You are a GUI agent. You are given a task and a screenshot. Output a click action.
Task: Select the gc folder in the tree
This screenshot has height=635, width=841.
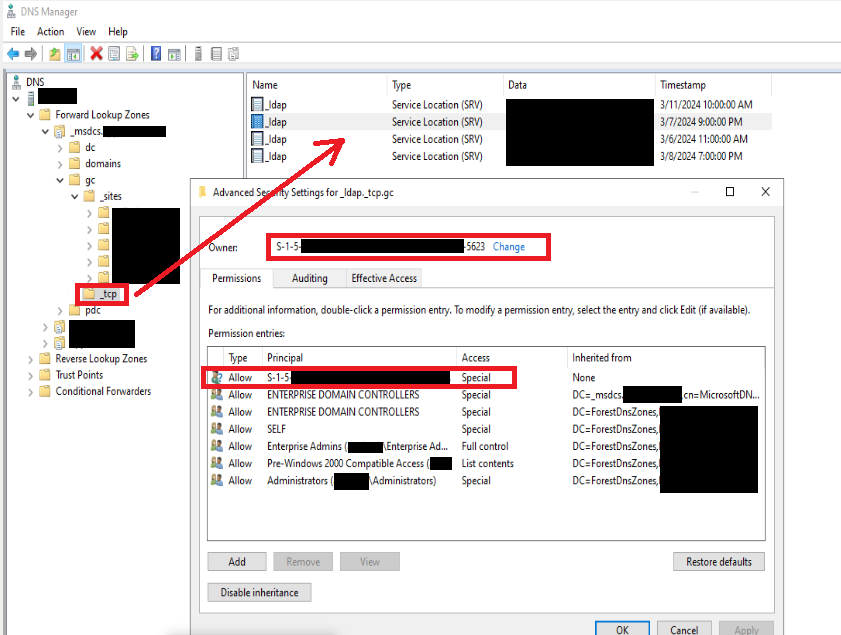click(90, 180)
